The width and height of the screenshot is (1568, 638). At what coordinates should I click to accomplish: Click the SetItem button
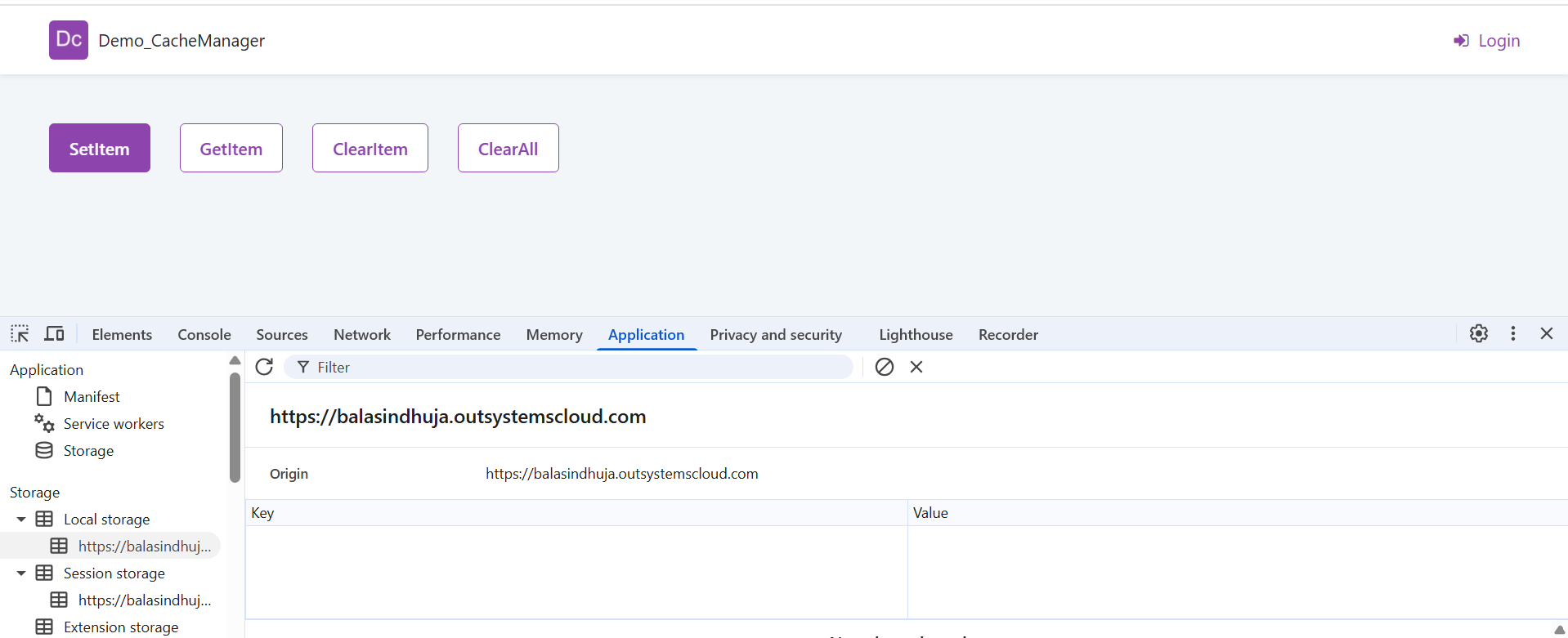click(100, 148)
